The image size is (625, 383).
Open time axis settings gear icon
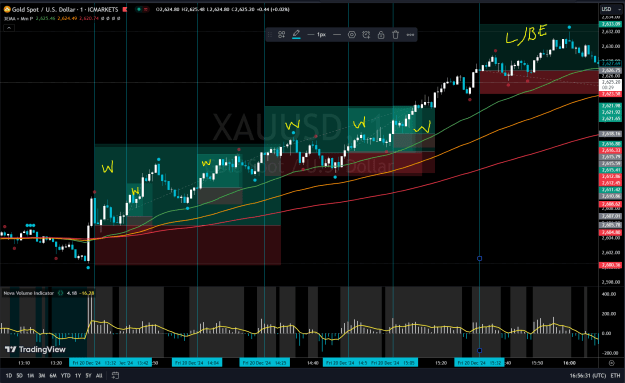pyautogui.click(x=611, y=363)
